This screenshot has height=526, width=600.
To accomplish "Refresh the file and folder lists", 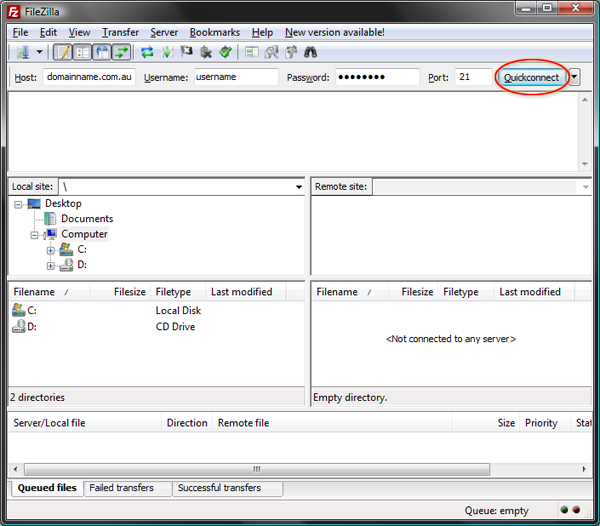I will pos(147,52).
